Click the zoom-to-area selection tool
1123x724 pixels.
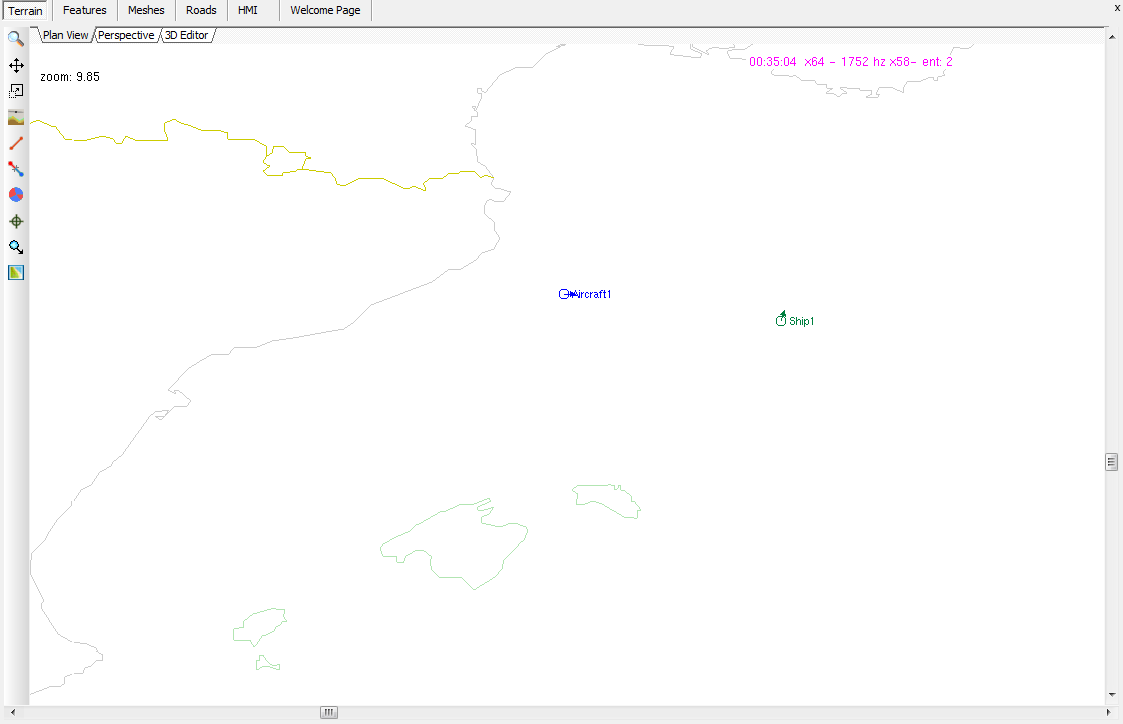(16, 91)
